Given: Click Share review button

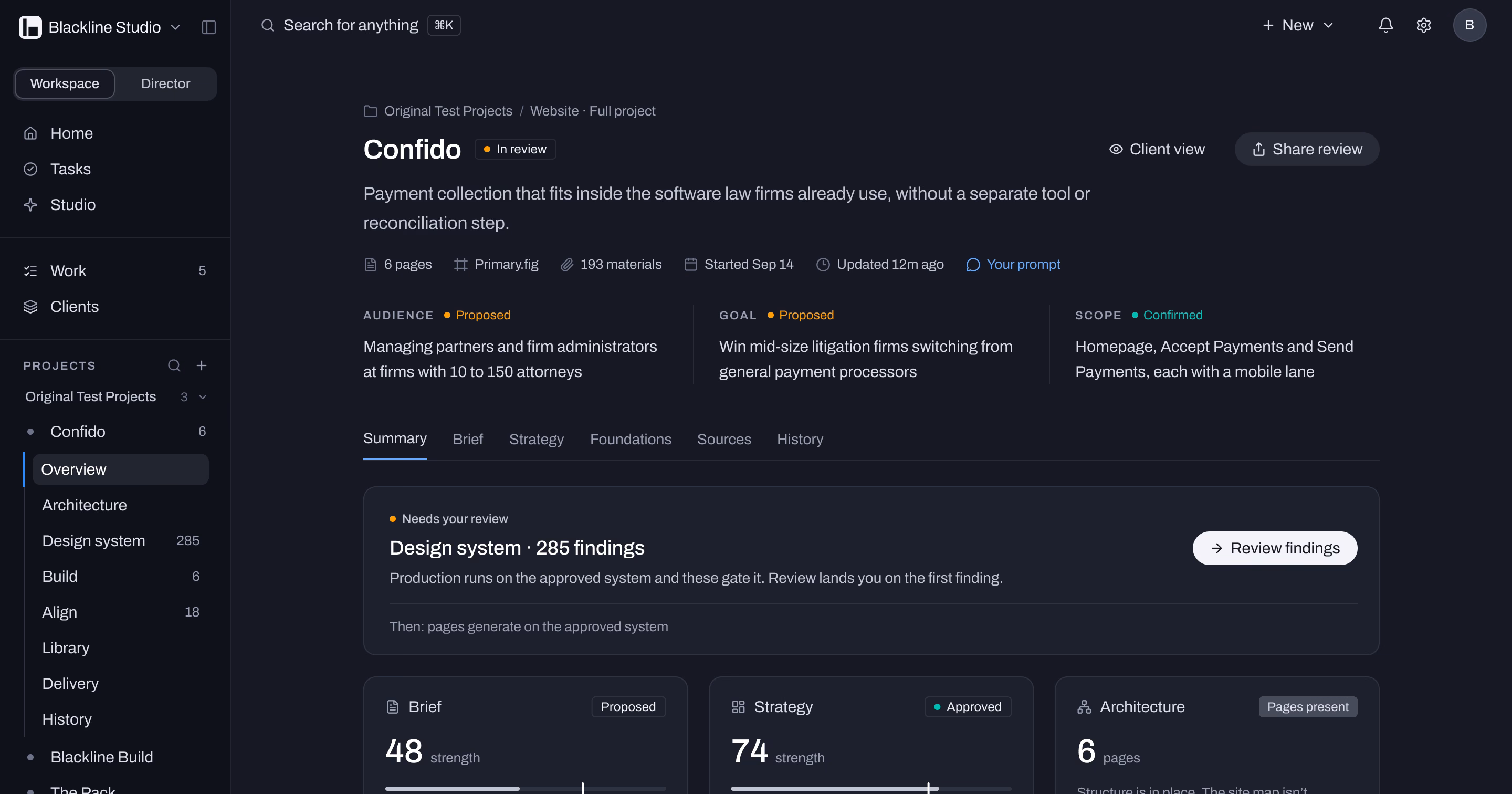Looking at the screenshot, I should tap(1307, 149).
